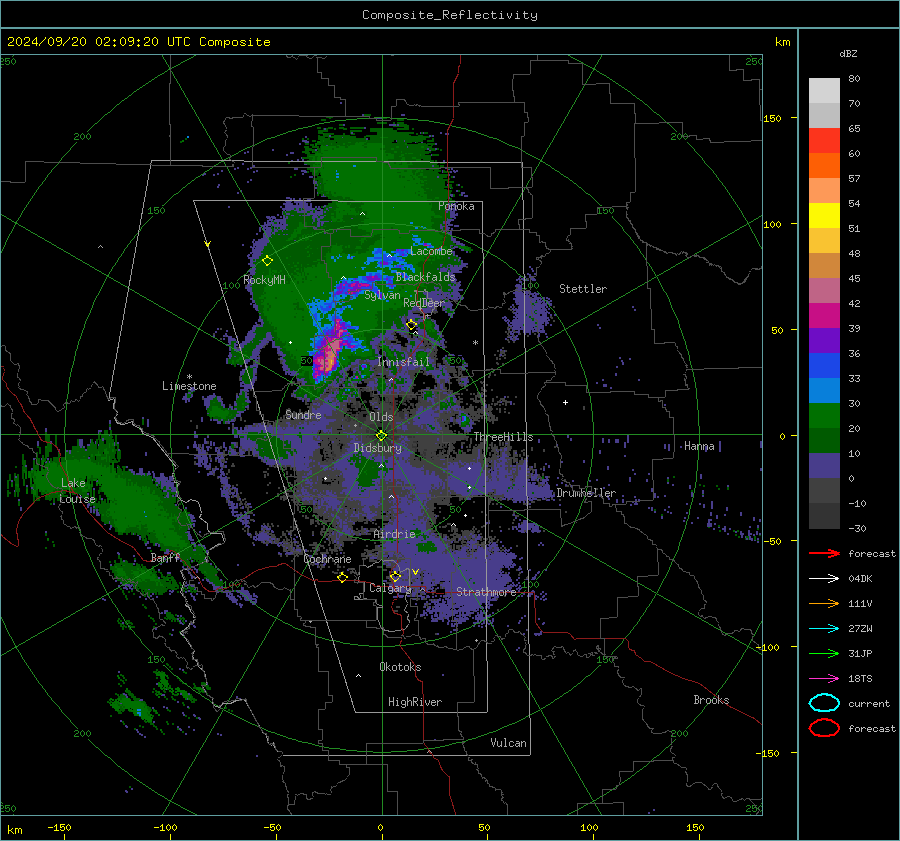Click the yellow diamond marker below Cochrane
The image size is (900, 841).
[343, 577]
